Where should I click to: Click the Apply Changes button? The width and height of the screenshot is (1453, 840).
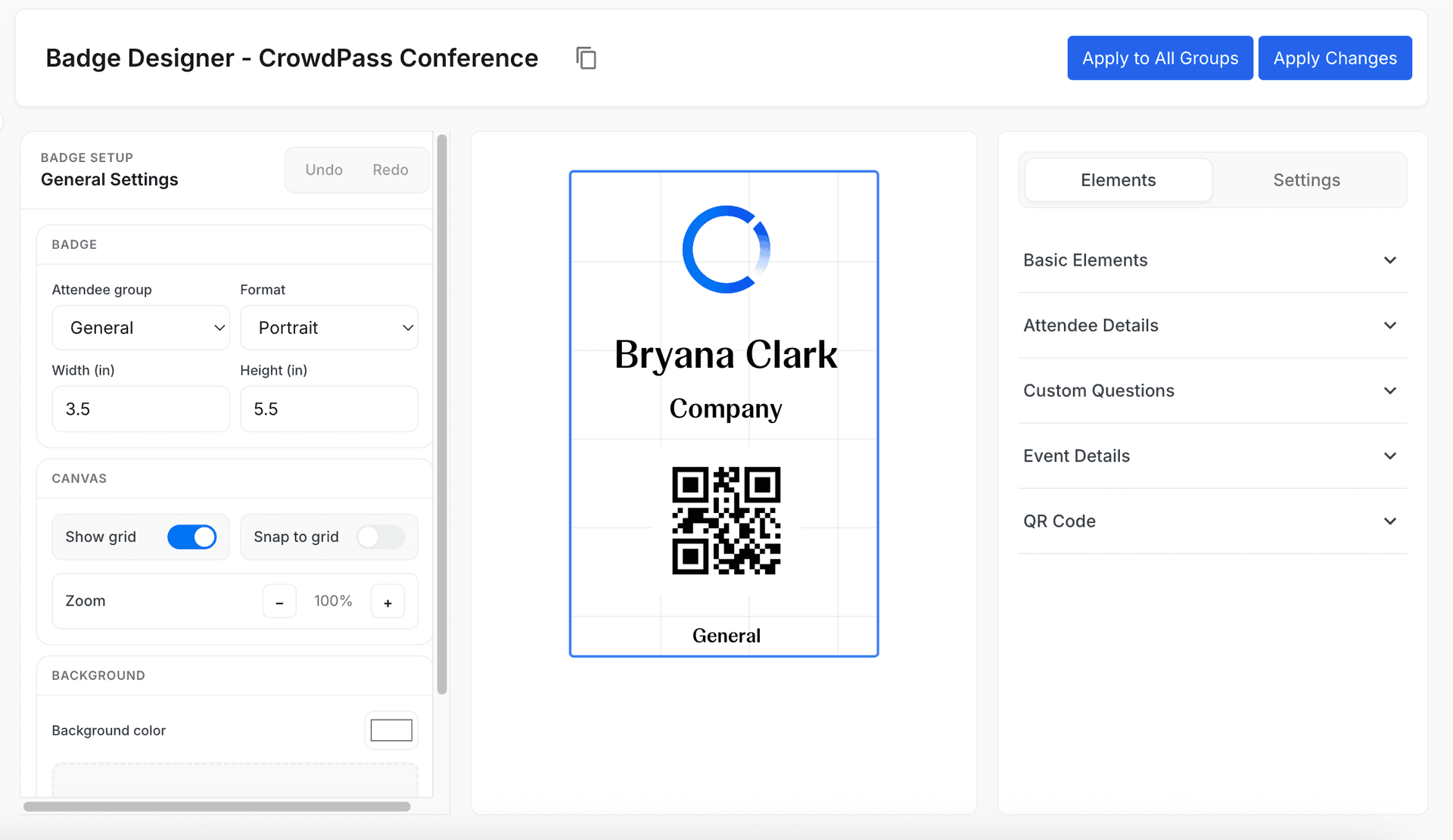point(1335,58)
